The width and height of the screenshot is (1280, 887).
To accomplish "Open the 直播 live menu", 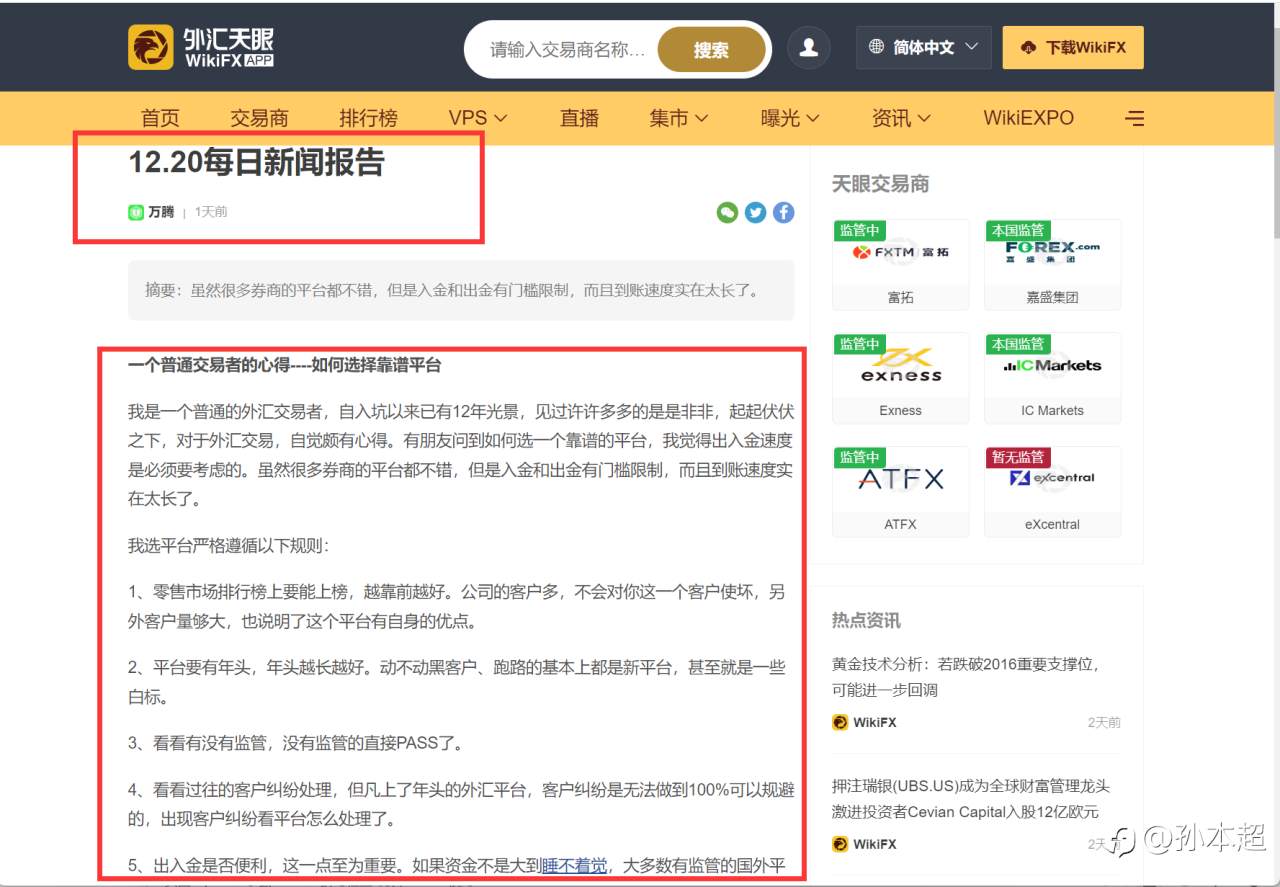I will (579, 118).
